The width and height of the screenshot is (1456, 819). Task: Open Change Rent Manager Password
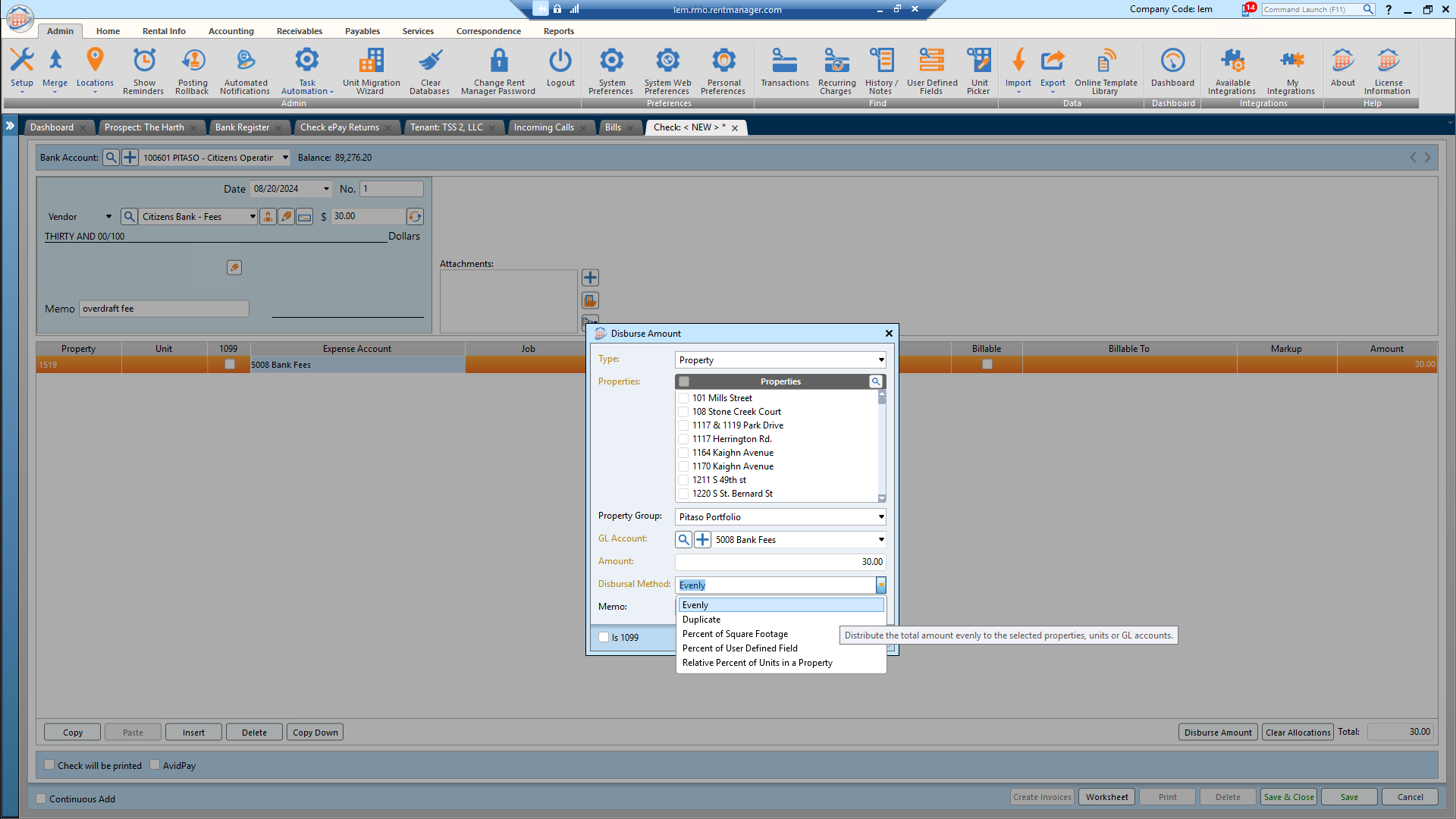498,71
